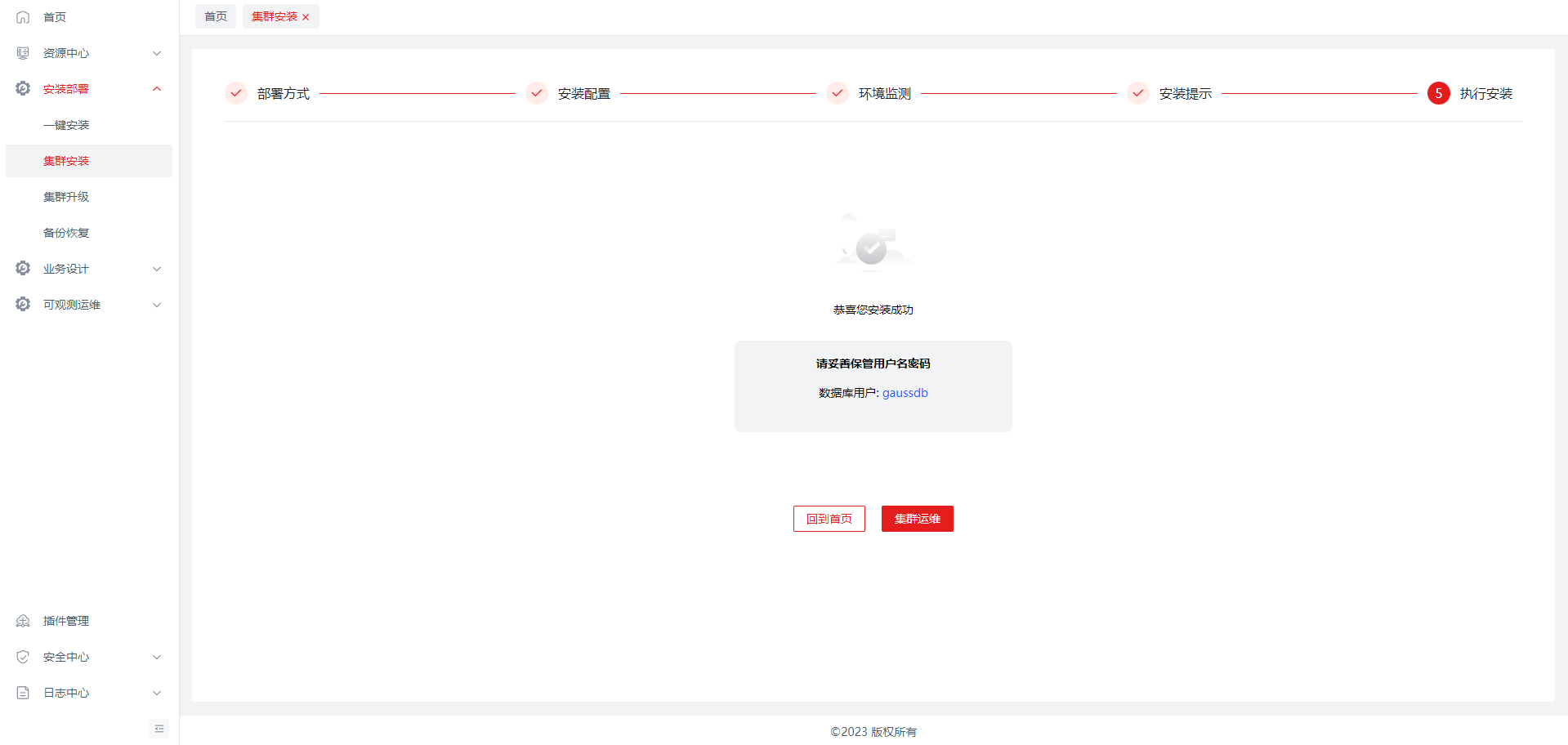This screenshot has width=1568, height=745.
Task: Switch to the 首页 tab
Action: click(216, 16)
